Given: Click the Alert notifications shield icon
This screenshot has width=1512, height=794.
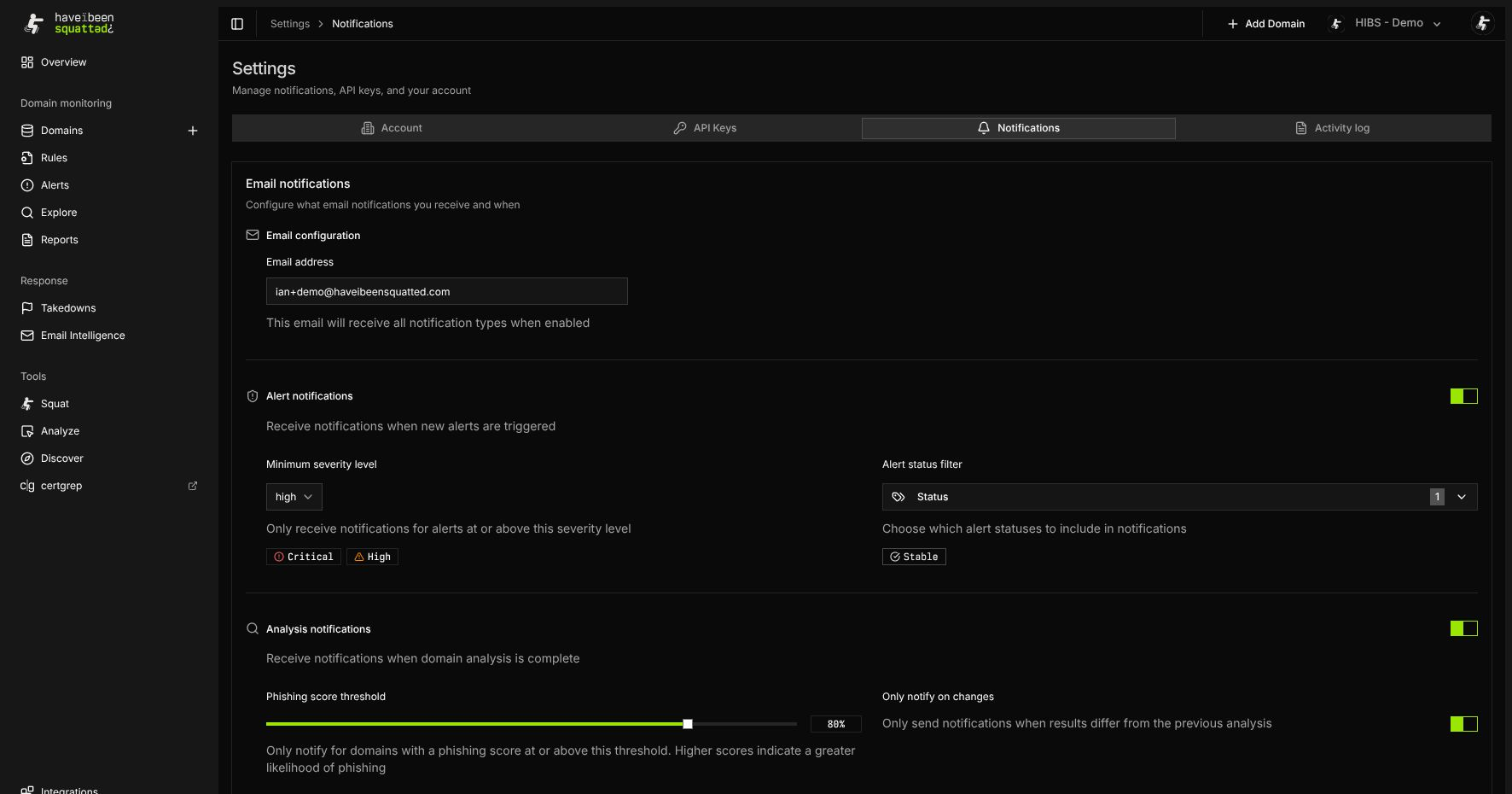Looking at the screenshot, I should click(x=253, y=396).
